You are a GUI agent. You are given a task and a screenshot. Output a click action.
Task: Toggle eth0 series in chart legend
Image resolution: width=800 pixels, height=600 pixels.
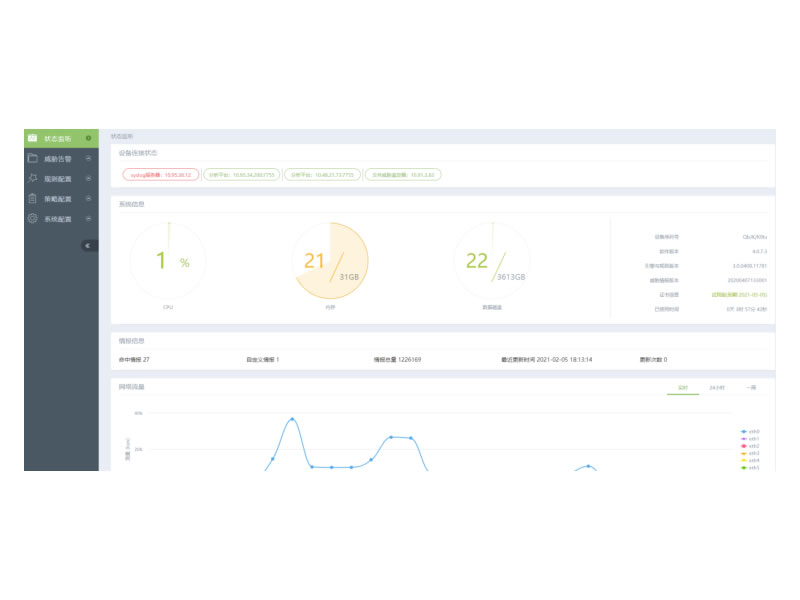749,431
